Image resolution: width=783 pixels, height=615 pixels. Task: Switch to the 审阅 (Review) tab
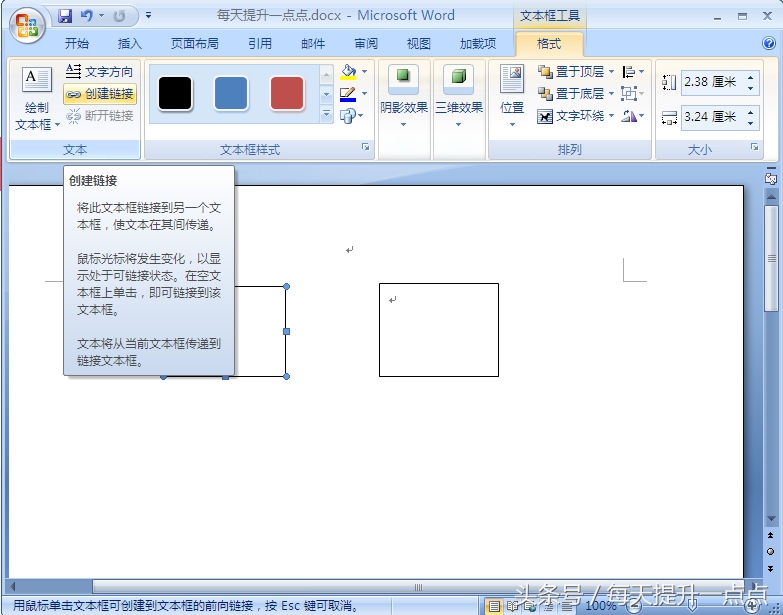click(366, 44)
